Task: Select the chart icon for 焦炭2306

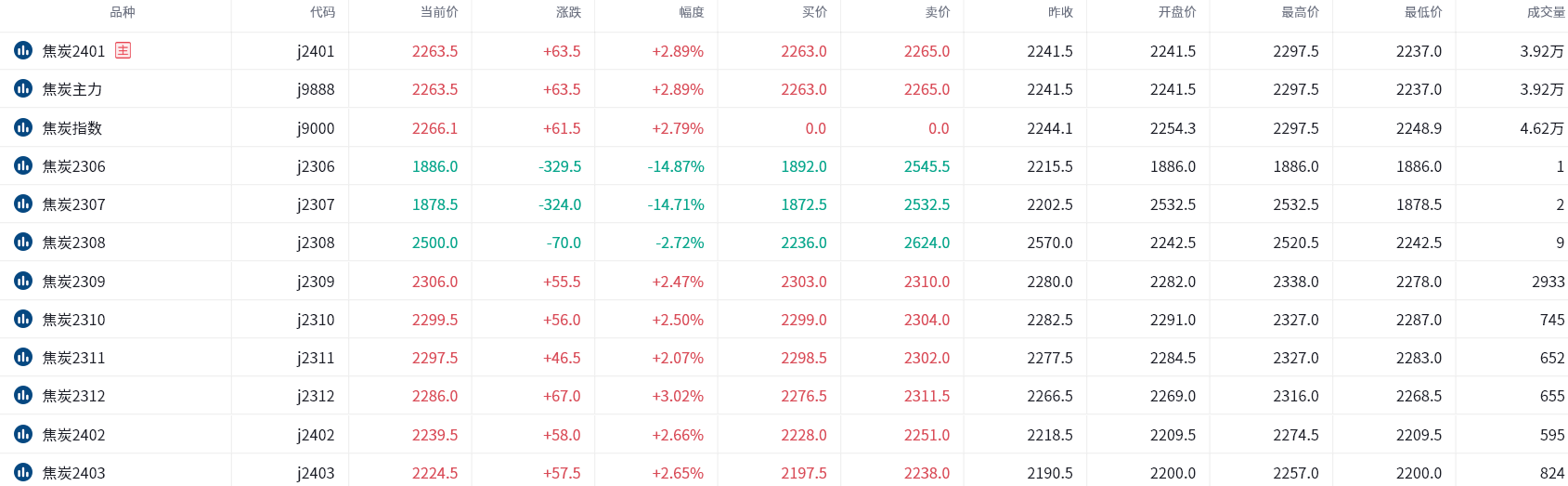Action: pos(23,165)
